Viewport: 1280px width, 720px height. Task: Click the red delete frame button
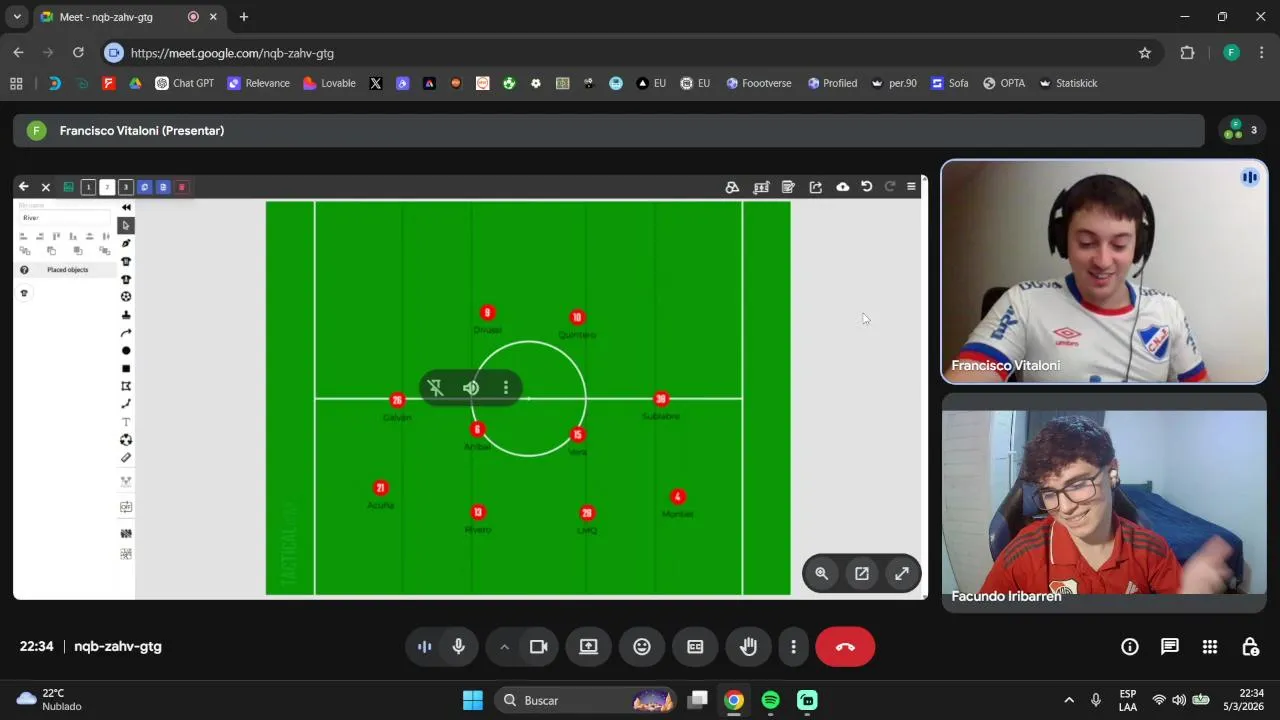click(x=182, y=187)
